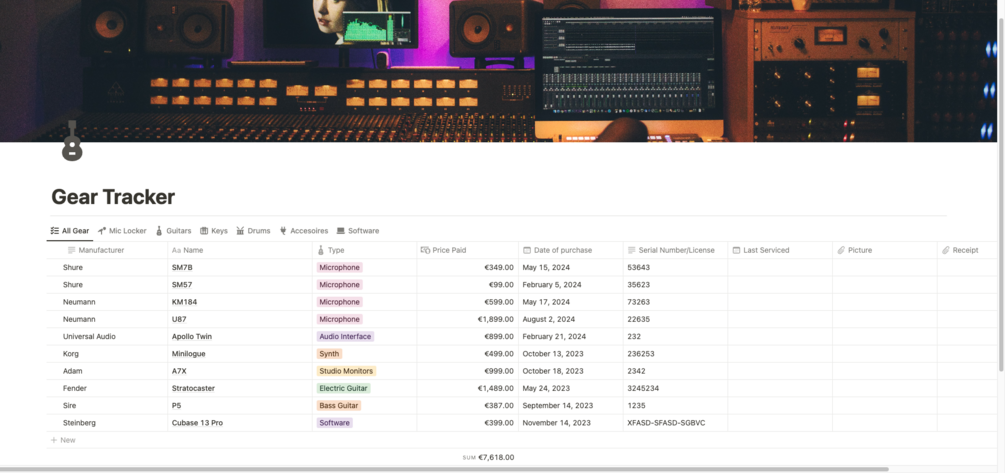Open Price Paid column header menu
The image size is (1005, 473).
coord(468,250)
